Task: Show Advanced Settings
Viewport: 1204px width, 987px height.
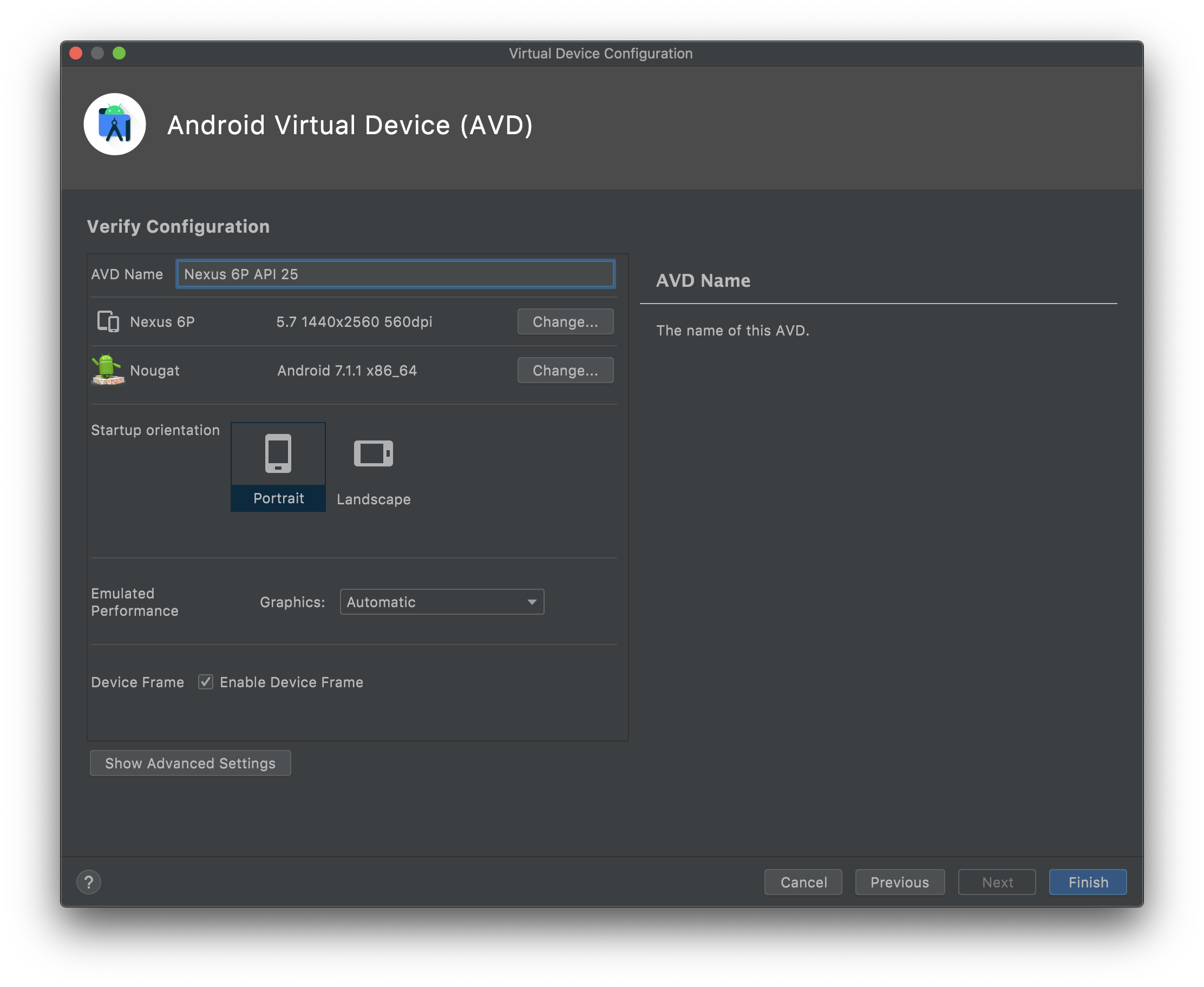Action: pyautogui.click(x=191, y=763)
